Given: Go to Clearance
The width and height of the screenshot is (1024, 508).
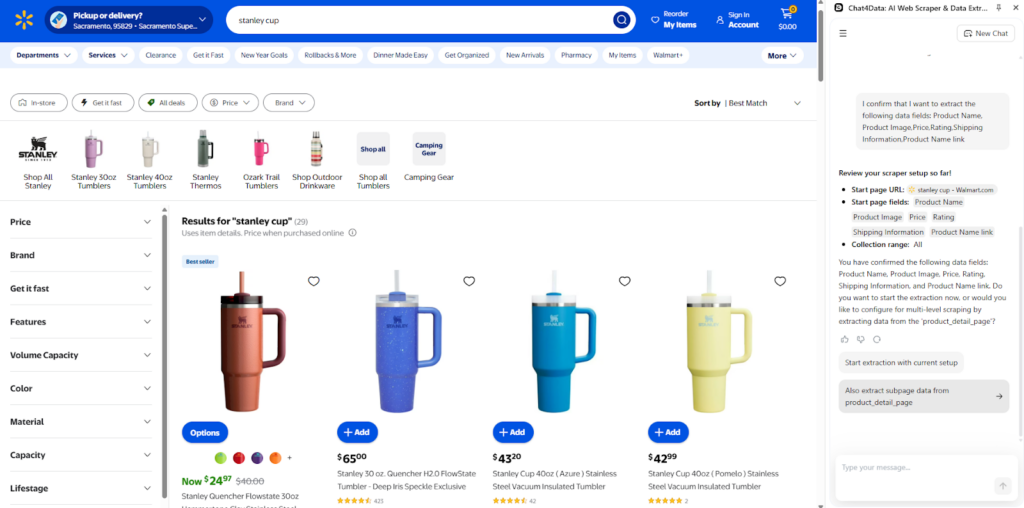Looking at the screenshot, I should [x=161, y=56].
